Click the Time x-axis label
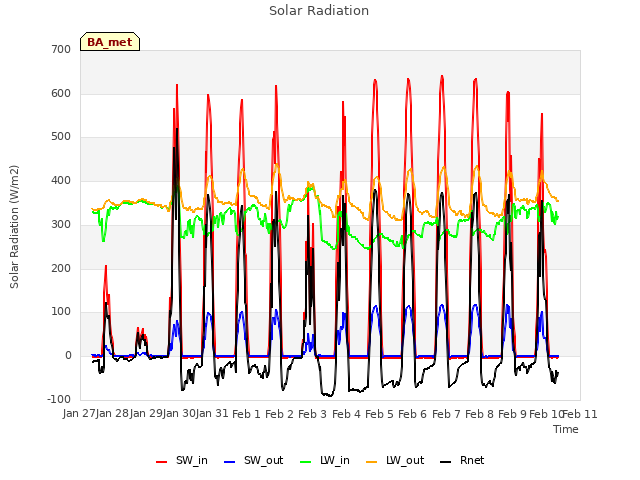640x480 pixels. (x=566, y=429)
